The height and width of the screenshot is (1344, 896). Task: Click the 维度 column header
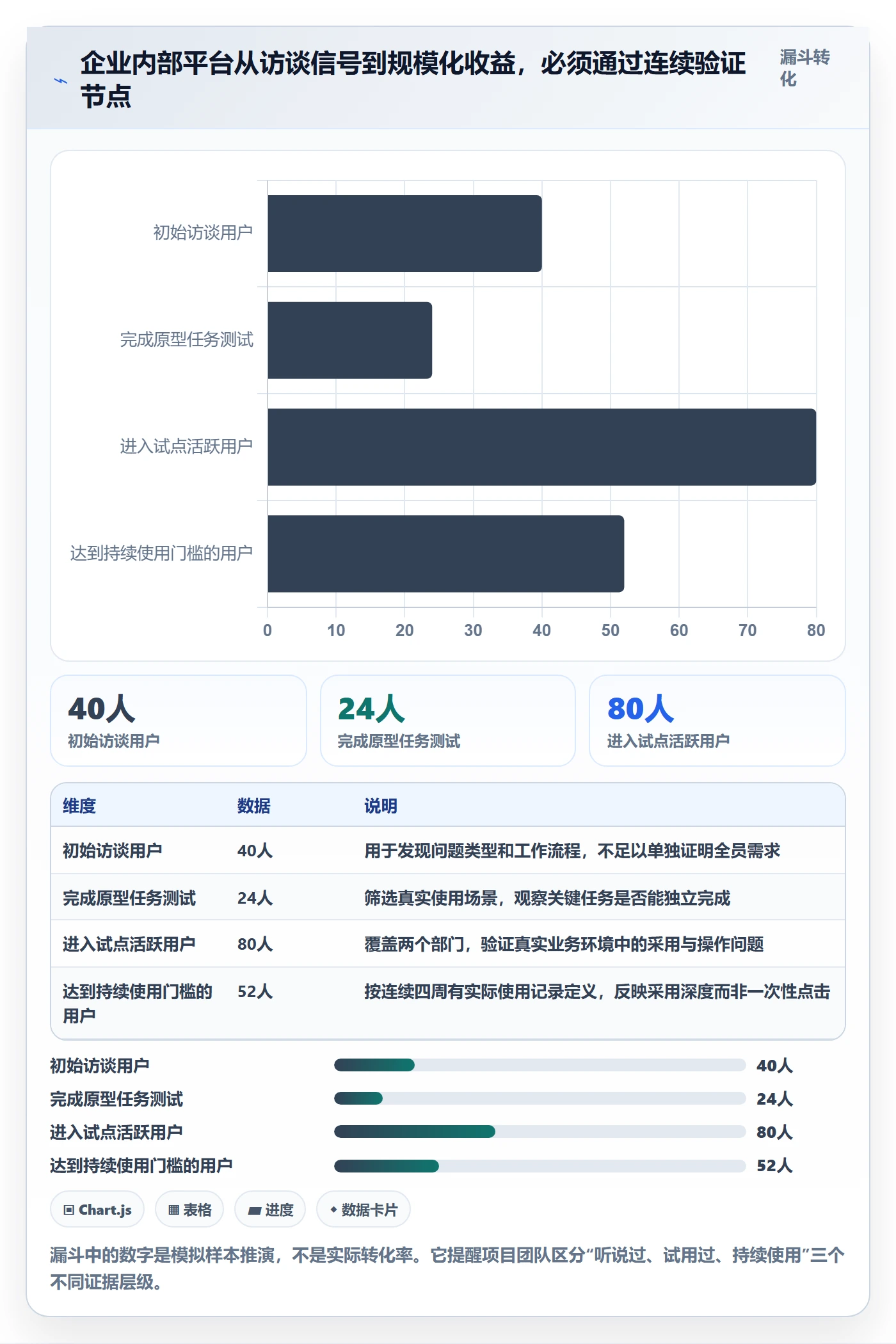tap(79, 806)
